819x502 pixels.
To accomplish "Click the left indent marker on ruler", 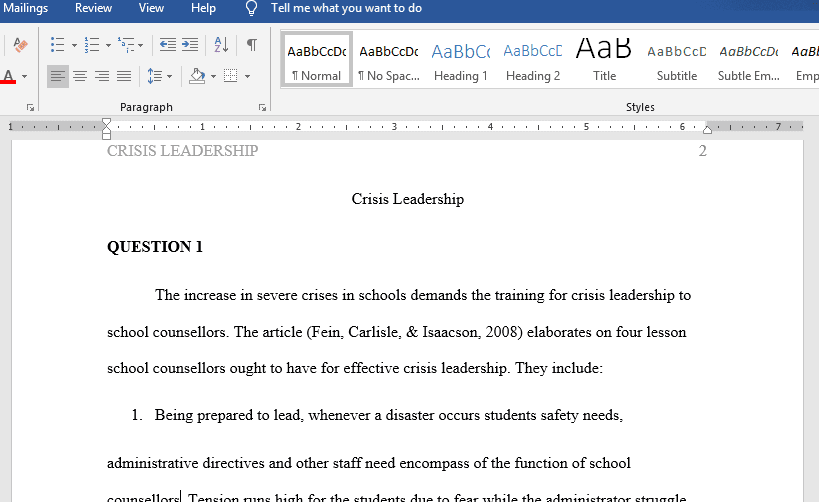I will [106, 136].
